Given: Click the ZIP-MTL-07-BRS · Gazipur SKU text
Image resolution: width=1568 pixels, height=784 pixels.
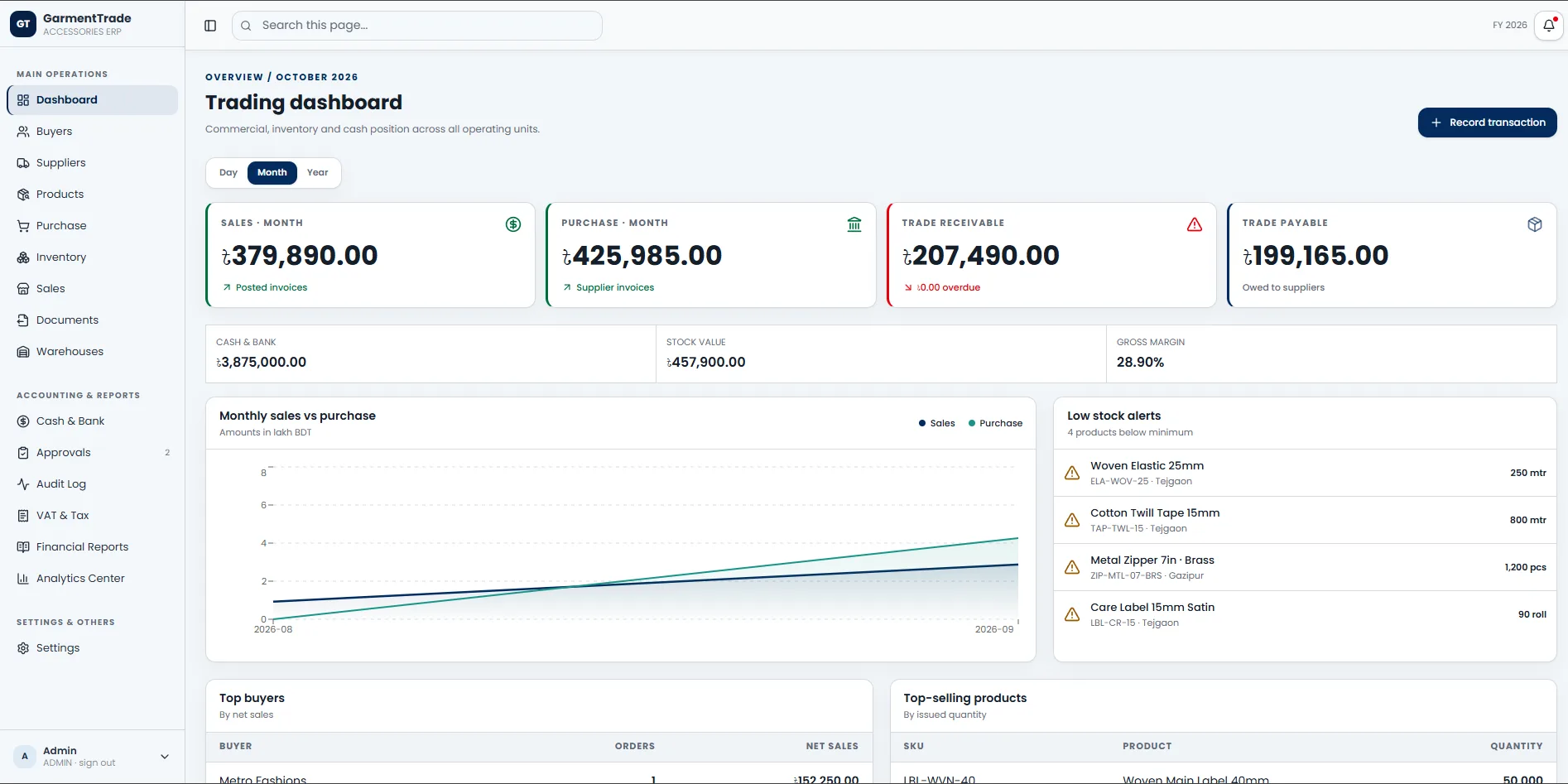Looking at the screenshot, I should click(x=1147, y=576).
